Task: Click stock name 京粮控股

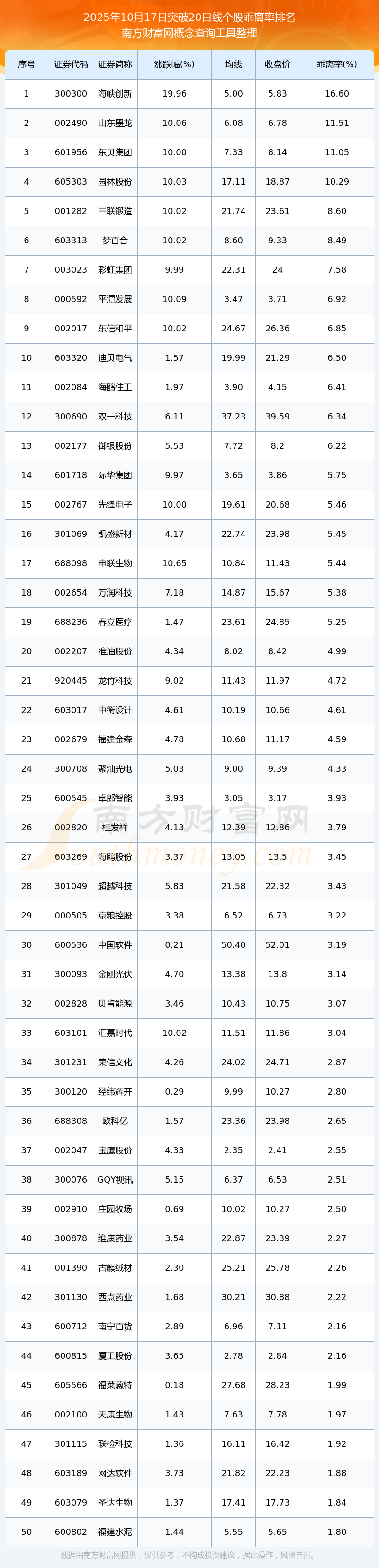Action: [115, 916]
